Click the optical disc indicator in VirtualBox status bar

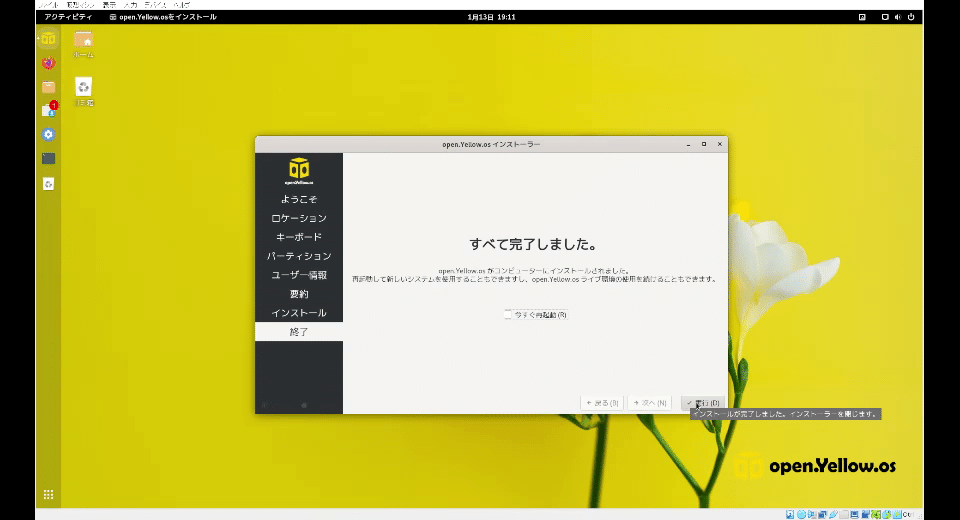[x=801, y=514]
